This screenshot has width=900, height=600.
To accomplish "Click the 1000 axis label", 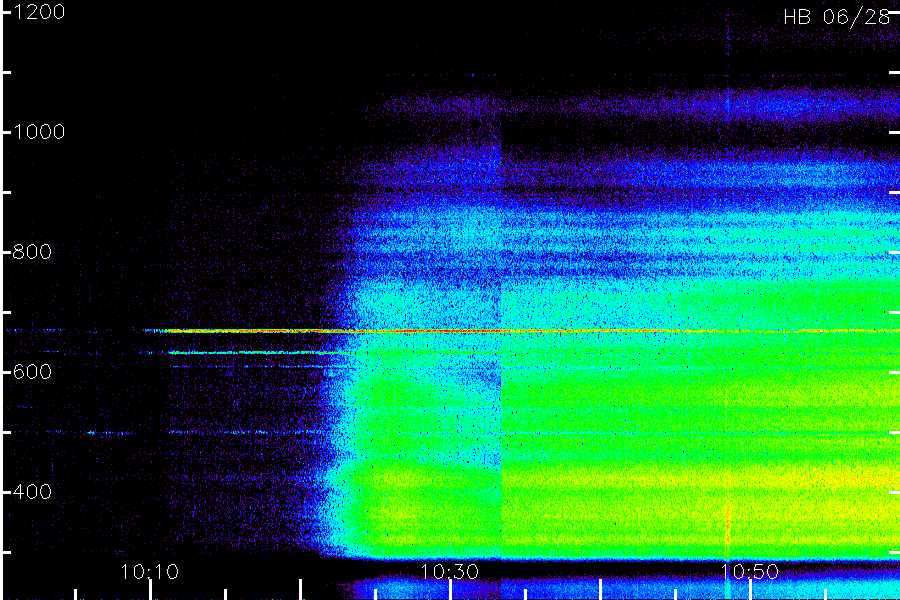I will click(x=38, y=132).
